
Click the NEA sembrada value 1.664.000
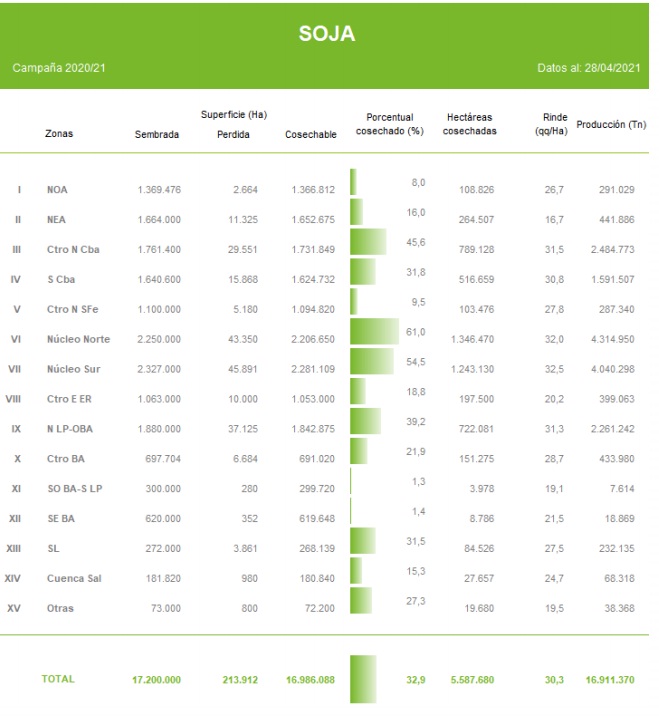click(x=158, y=220)
